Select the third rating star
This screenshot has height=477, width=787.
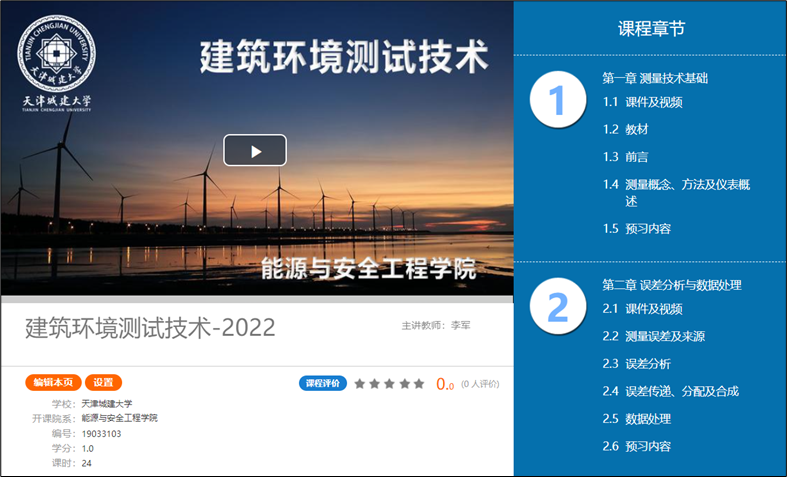(389, 384)
